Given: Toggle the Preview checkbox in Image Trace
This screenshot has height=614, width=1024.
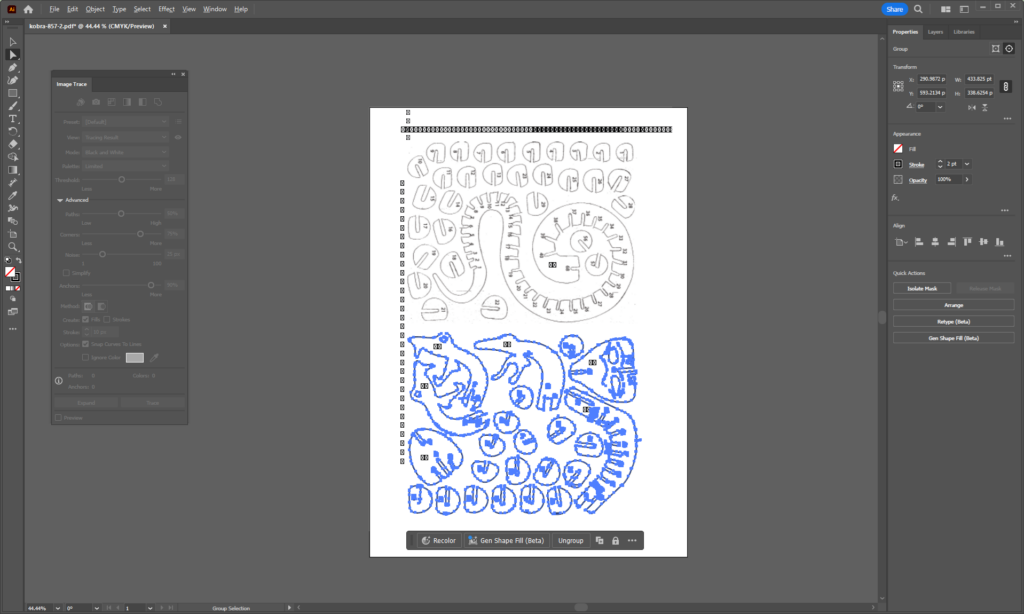Looking at the screenshot, I should tap(57, 417).
